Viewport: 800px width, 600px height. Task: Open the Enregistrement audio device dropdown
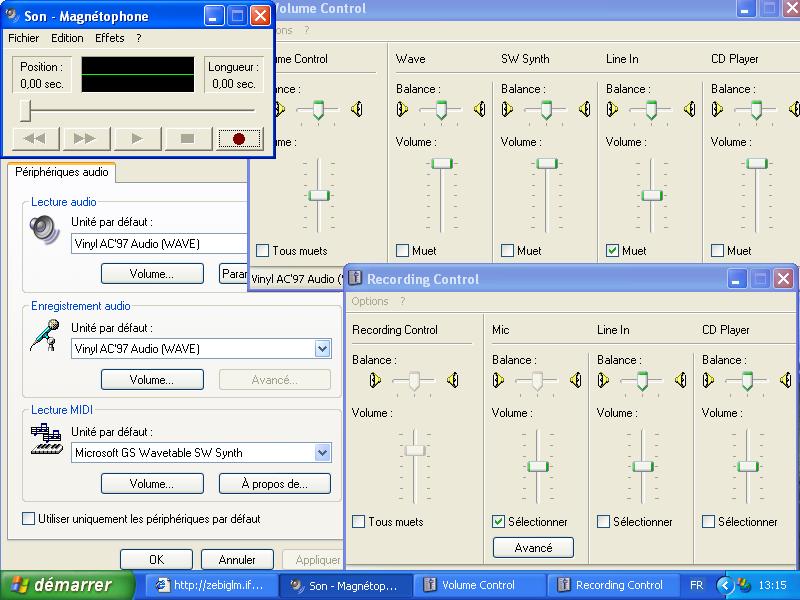coord(322,349)
